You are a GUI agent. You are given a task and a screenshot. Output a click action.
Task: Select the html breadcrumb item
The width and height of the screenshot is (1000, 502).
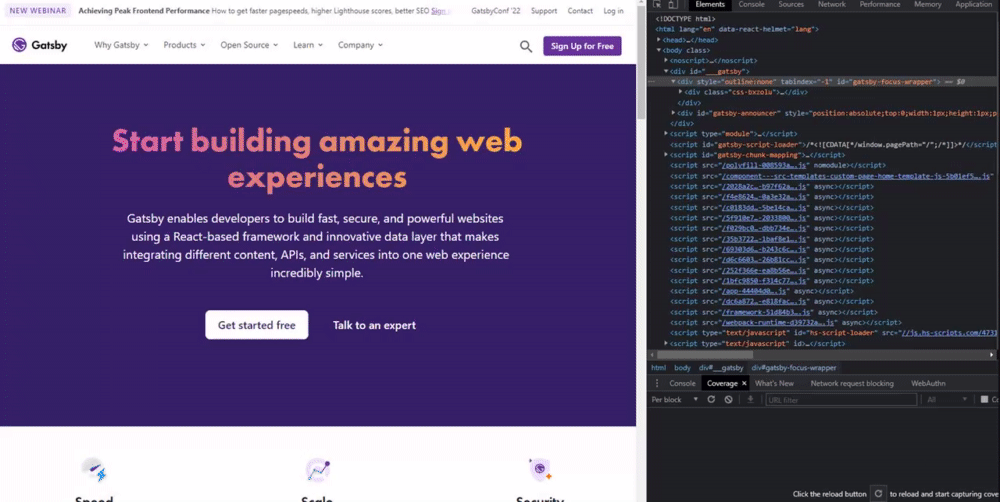click(x=658, y=367)
